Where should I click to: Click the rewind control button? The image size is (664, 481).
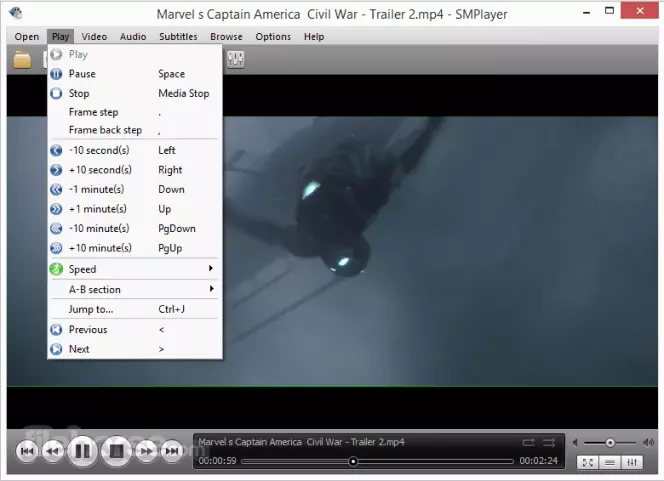[53, 451]
